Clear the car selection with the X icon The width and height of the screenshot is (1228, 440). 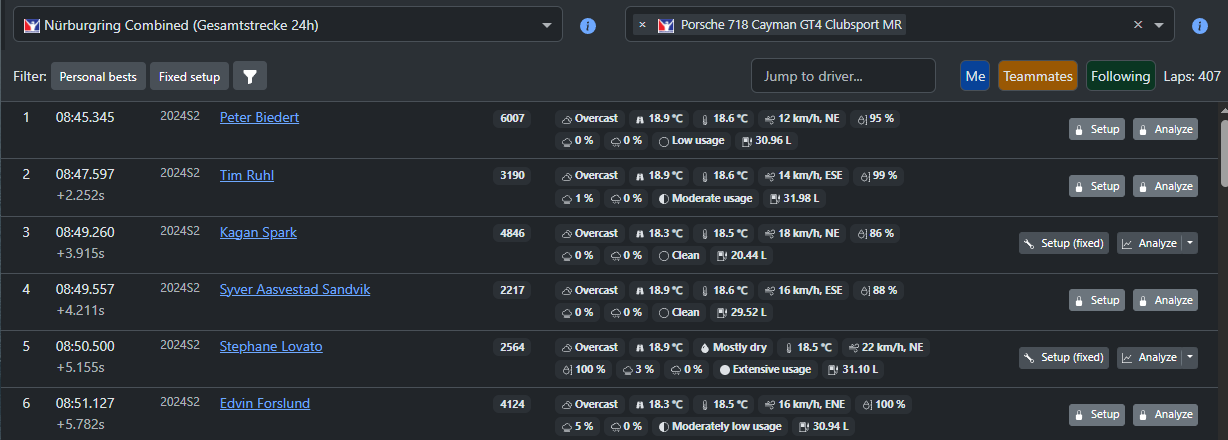[x=1137, y=25]
